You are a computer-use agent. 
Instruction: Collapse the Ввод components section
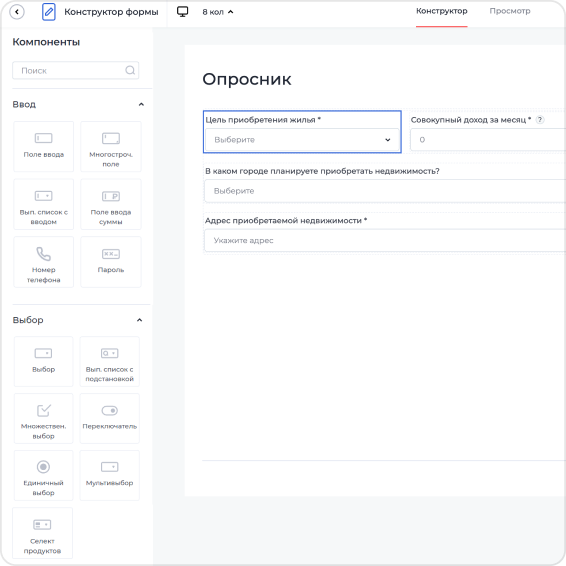[x=141, y=104]
